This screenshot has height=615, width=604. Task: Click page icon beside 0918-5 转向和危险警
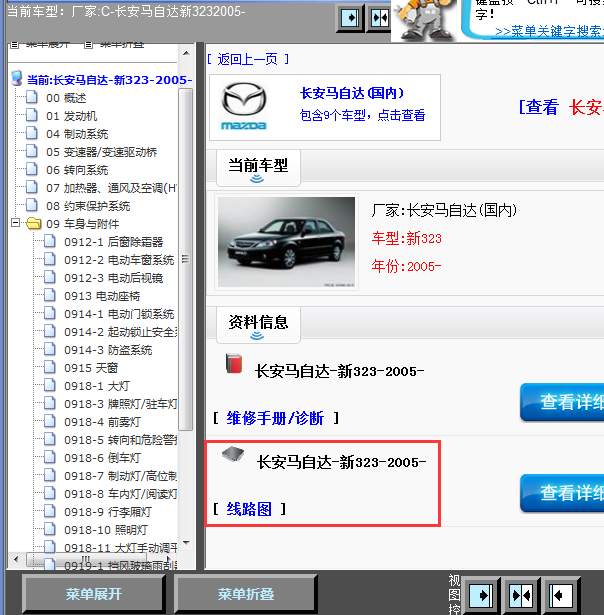pos(50,439)
